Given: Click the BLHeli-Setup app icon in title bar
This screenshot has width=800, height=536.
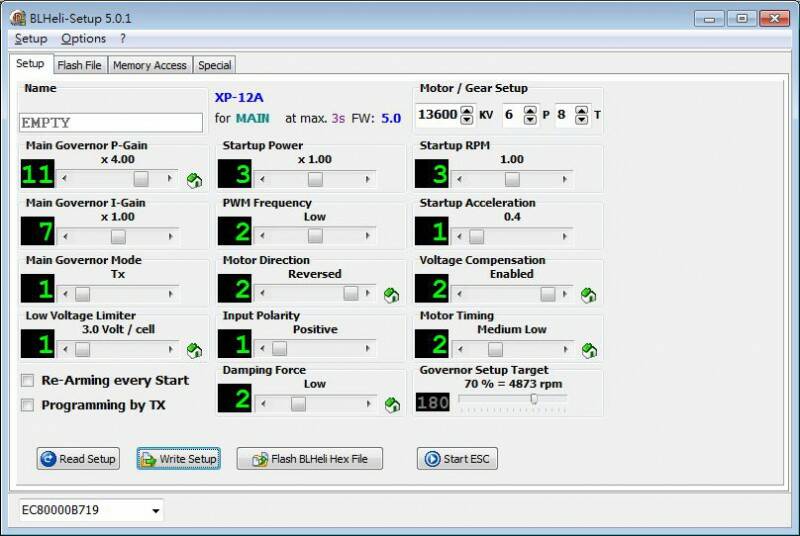Looking at the screenshot, I should click(x=18, y=18).
